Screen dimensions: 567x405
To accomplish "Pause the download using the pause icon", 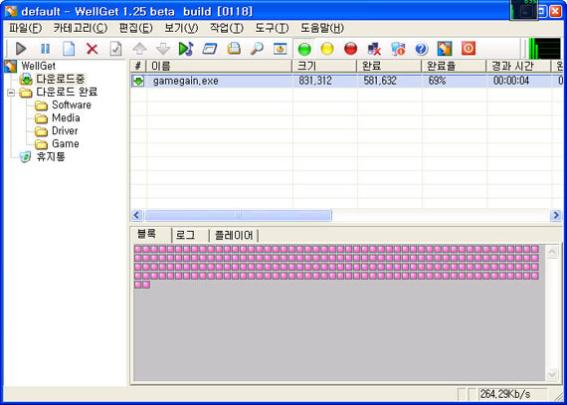I will (x=45, y=49).
